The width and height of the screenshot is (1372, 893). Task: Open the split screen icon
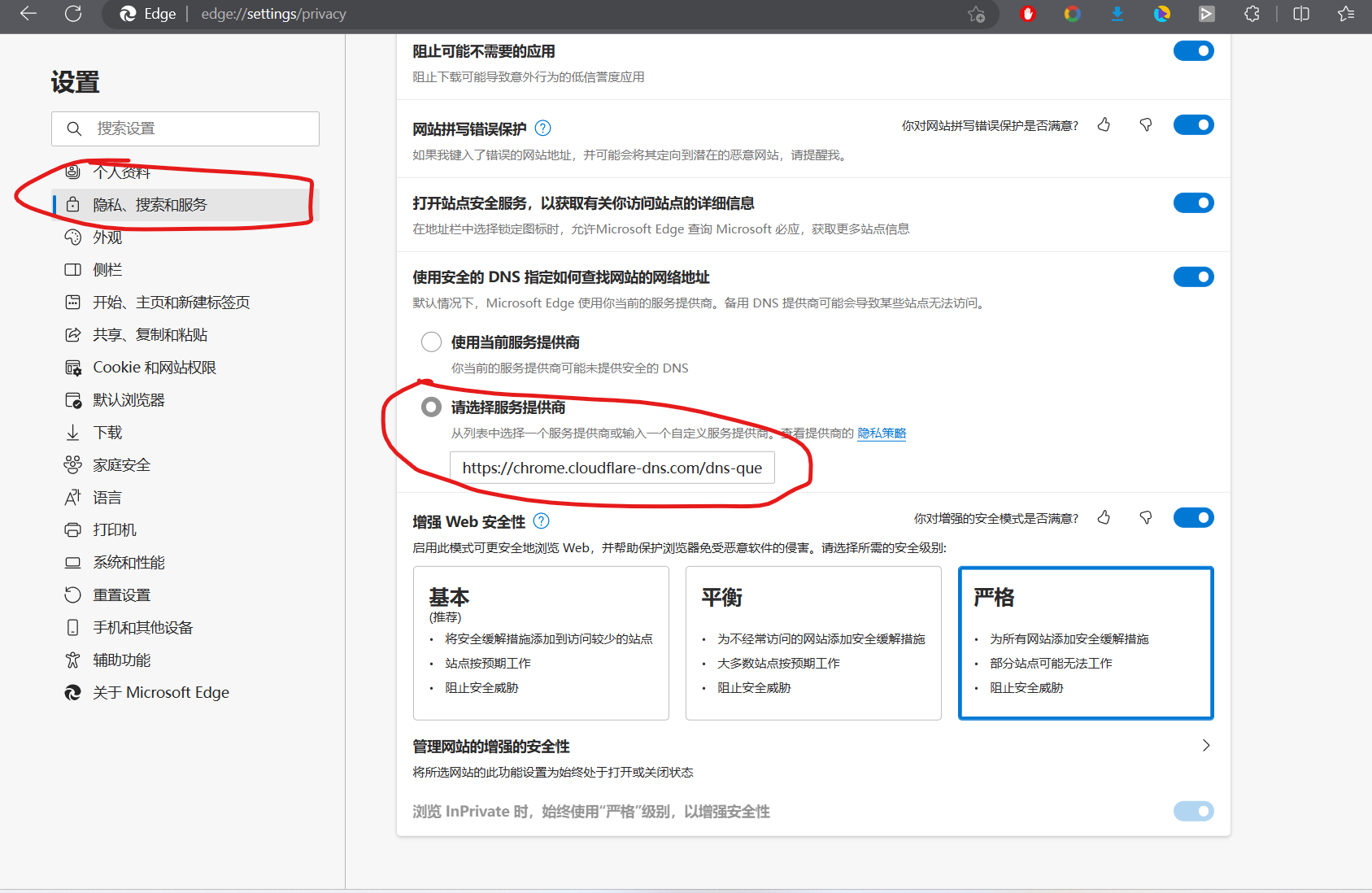point(1300,14)
